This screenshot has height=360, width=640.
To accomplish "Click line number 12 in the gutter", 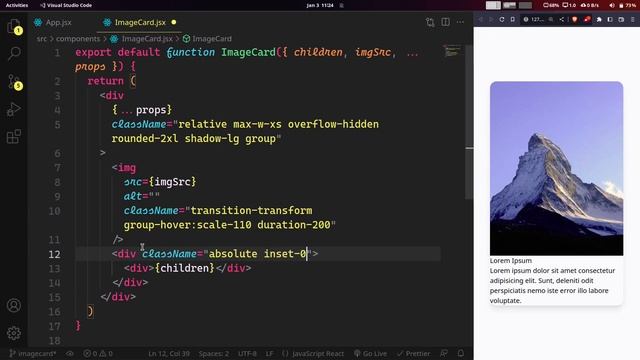I will (x=54, y=254).
